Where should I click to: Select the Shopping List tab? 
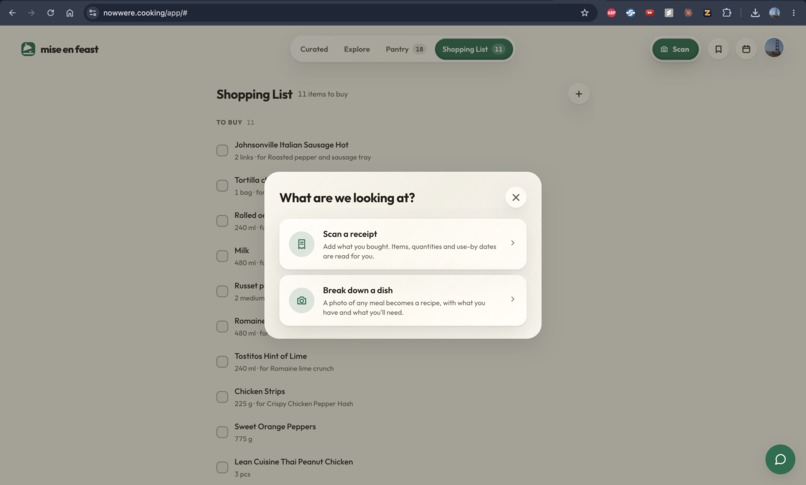pyautogui.click(x=473, y=49)
